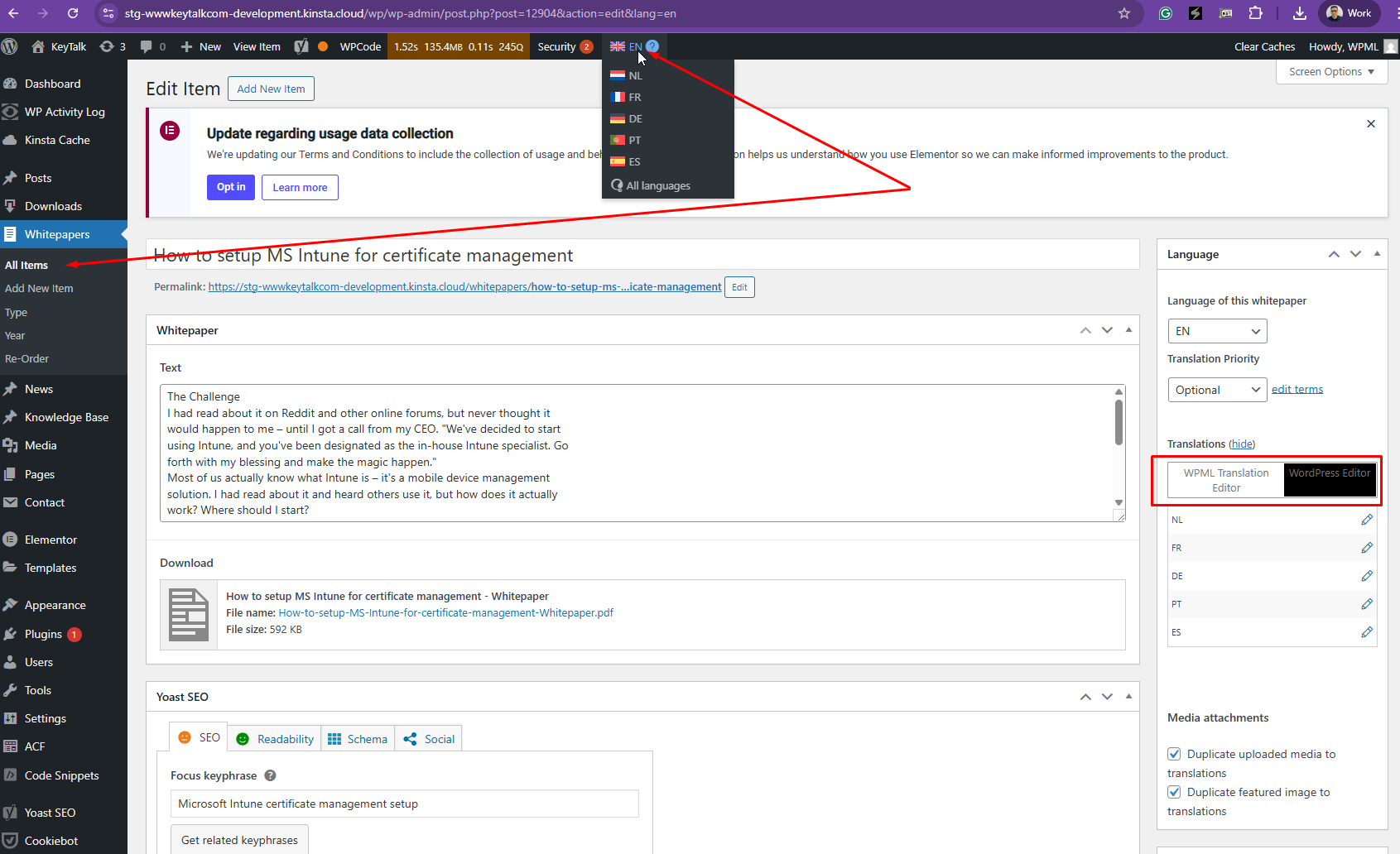This screenshot has width=1400, height=854.
Task: Dismiss the Elementor notice with X
Action: [x=1371, y=123]
